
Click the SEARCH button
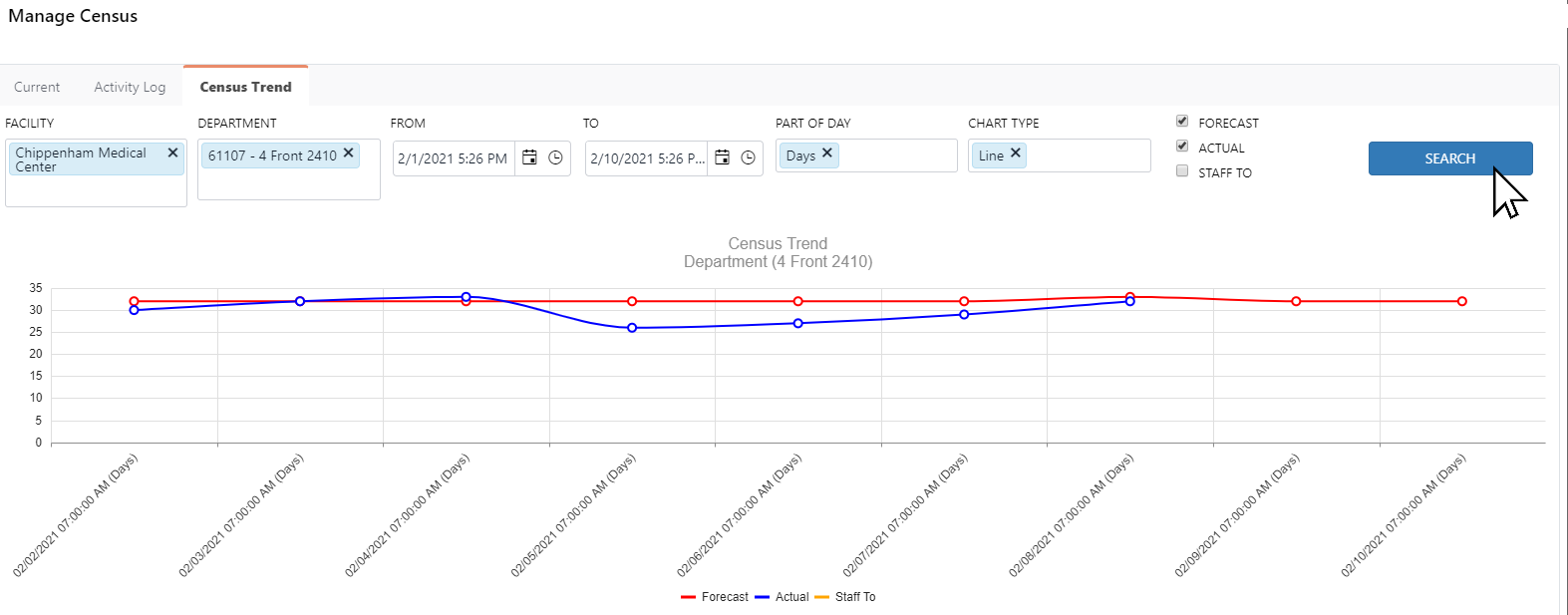coord(1449,158)
